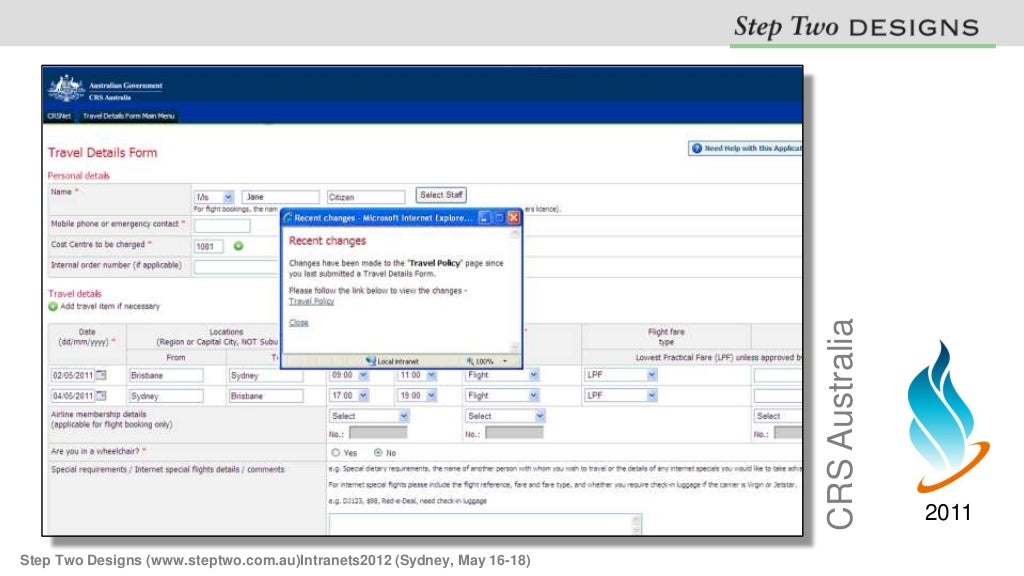Select Yes for wheelchair question

[336, 453]
